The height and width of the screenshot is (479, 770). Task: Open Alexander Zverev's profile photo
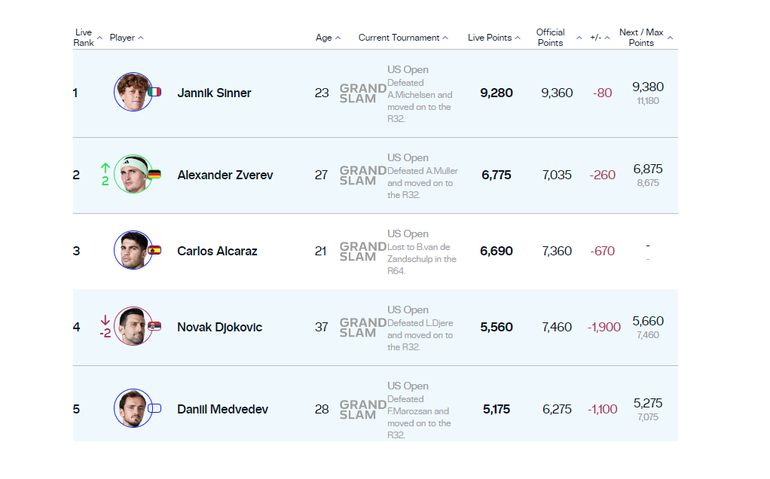[x=133, y=174]
